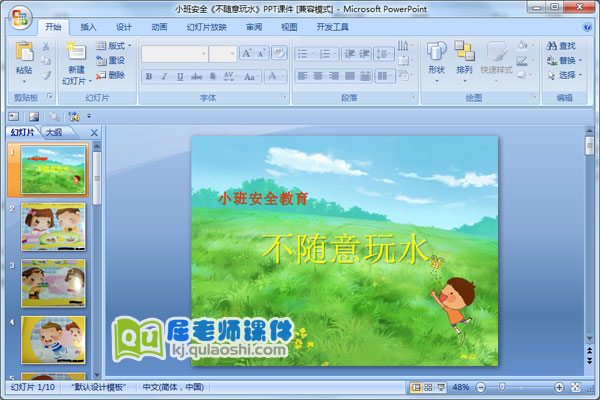Center text in paragraph group
This screenshot has height=400, width=600.
pyautogui.click(x=318, y=76)
